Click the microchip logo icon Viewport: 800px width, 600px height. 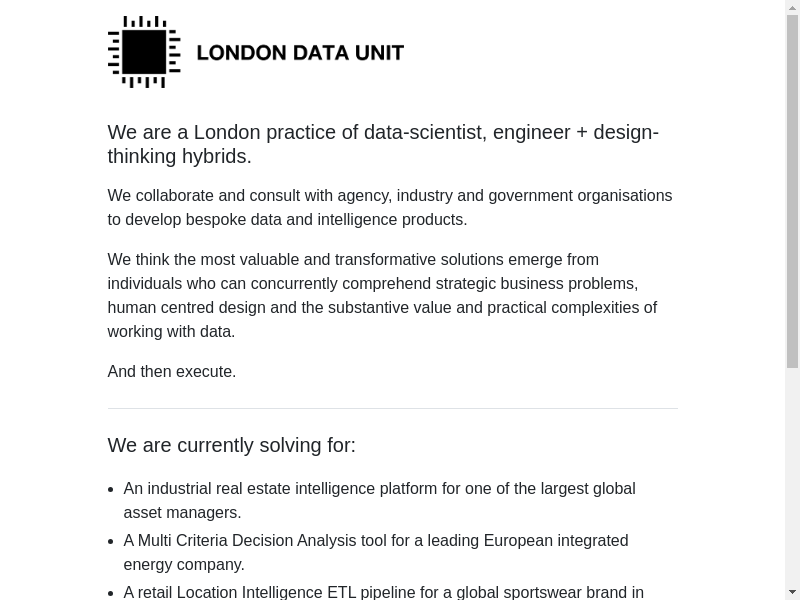point(144,52)
